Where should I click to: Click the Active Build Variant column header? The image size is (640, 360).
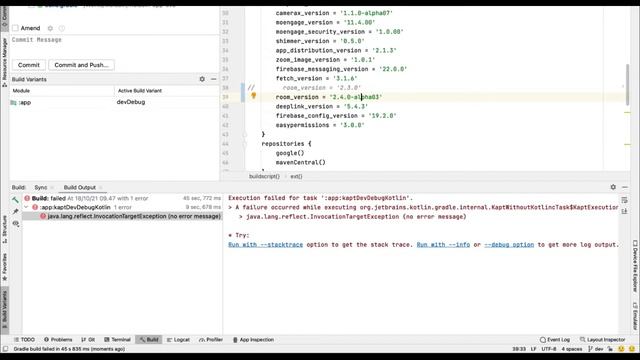coord(167,91)
